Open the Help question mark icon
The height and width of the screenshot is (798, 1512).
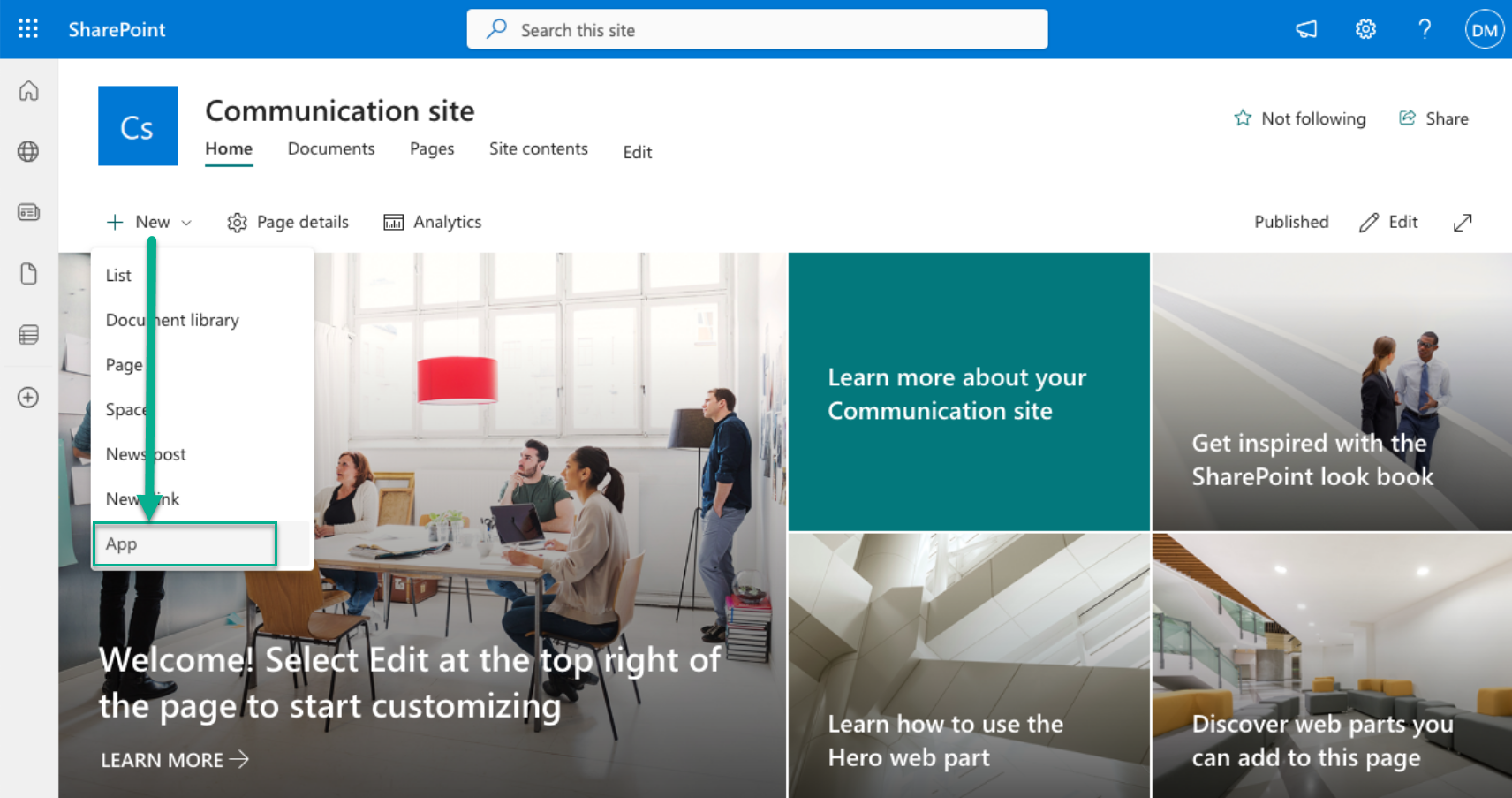point(1425,29)
